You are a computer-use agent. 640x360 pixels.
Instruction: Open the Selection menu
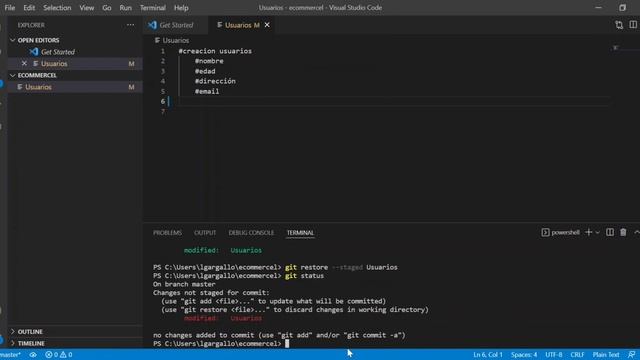coord(57,8)
